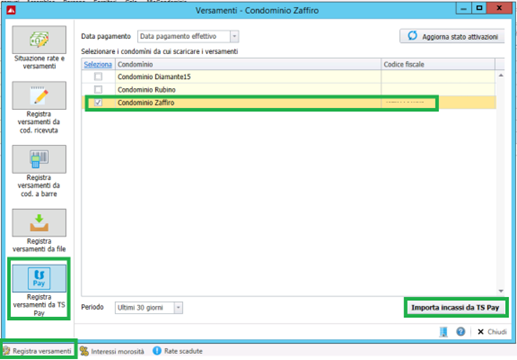Minimize the Versamenti window
This screenshot has width=517, height=360.
(463, 8)
